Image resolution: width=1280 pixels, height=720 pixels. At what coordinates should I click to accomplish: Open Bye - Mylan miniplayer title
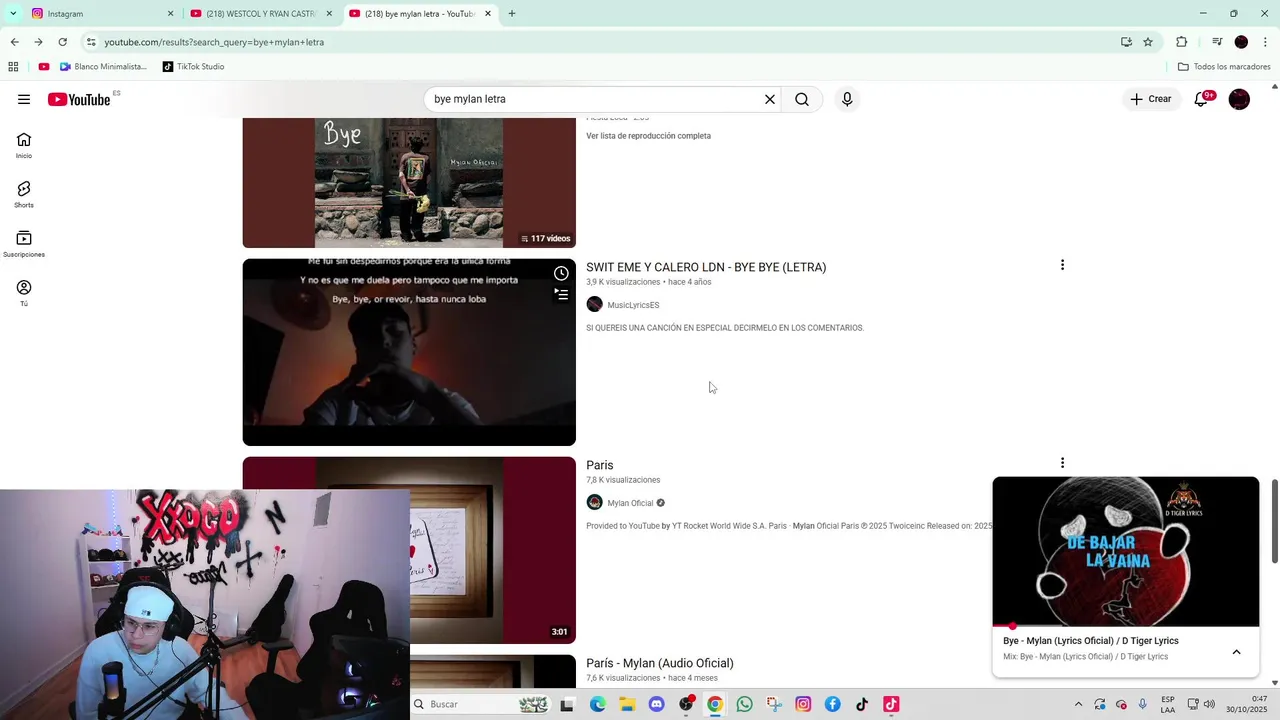(1091, 641)
